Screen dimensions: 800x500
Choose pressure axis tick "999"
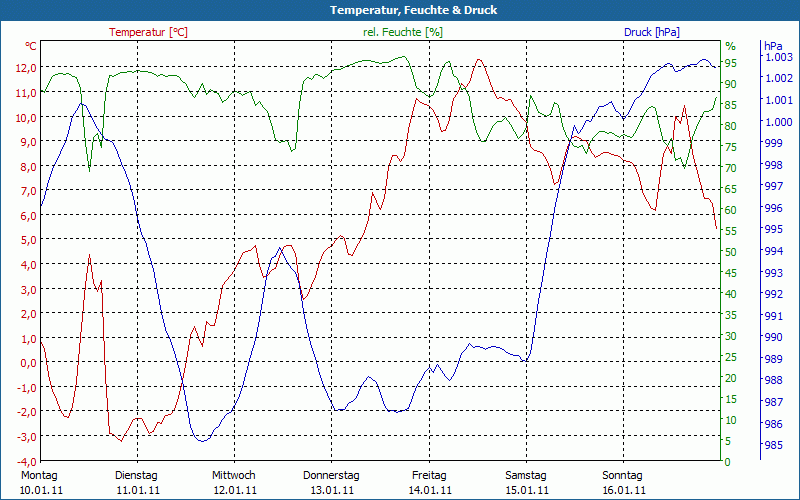(773, 143)
